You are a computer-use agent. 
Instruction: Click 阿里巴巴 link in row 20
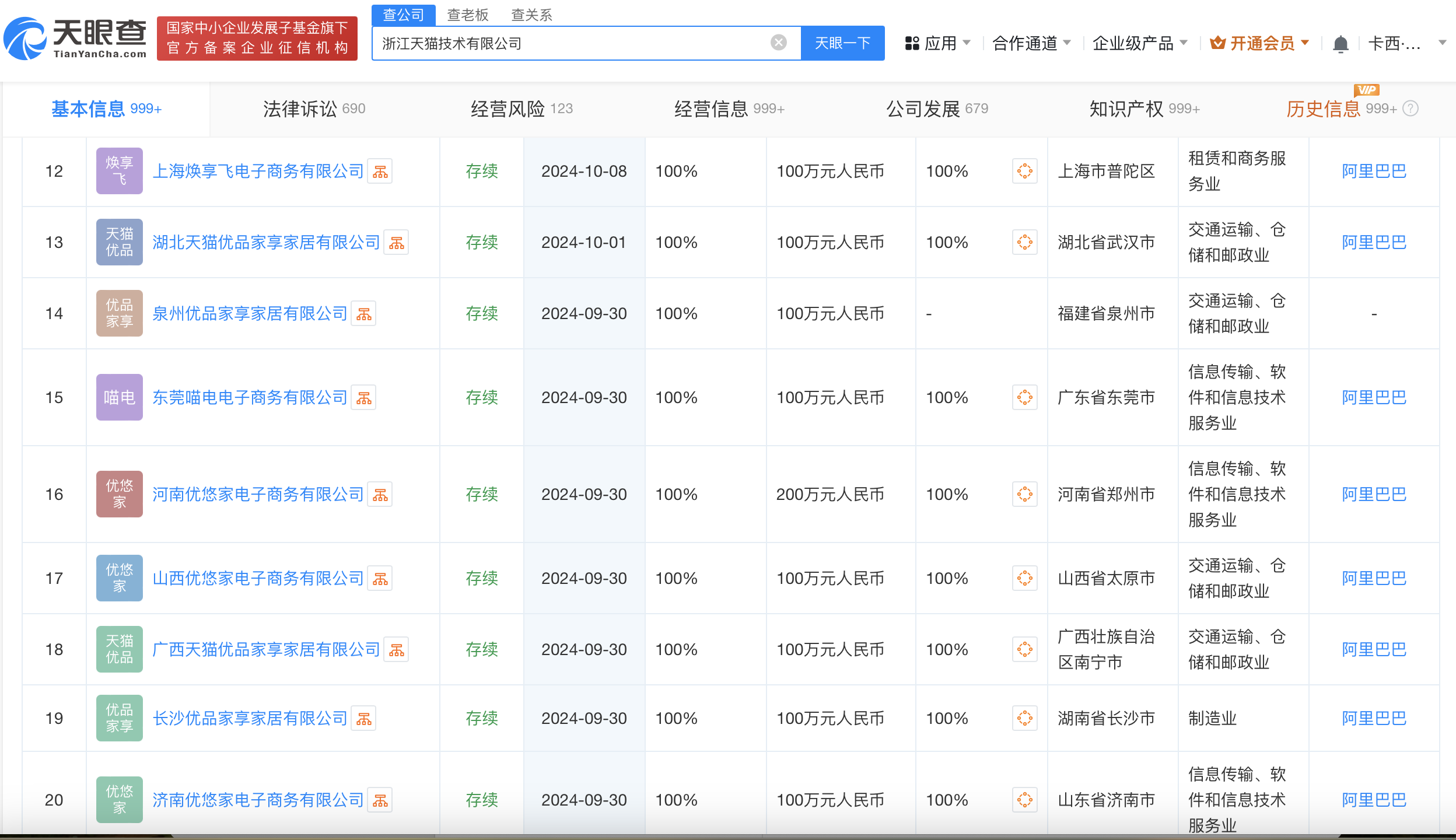pos(1374,800)
